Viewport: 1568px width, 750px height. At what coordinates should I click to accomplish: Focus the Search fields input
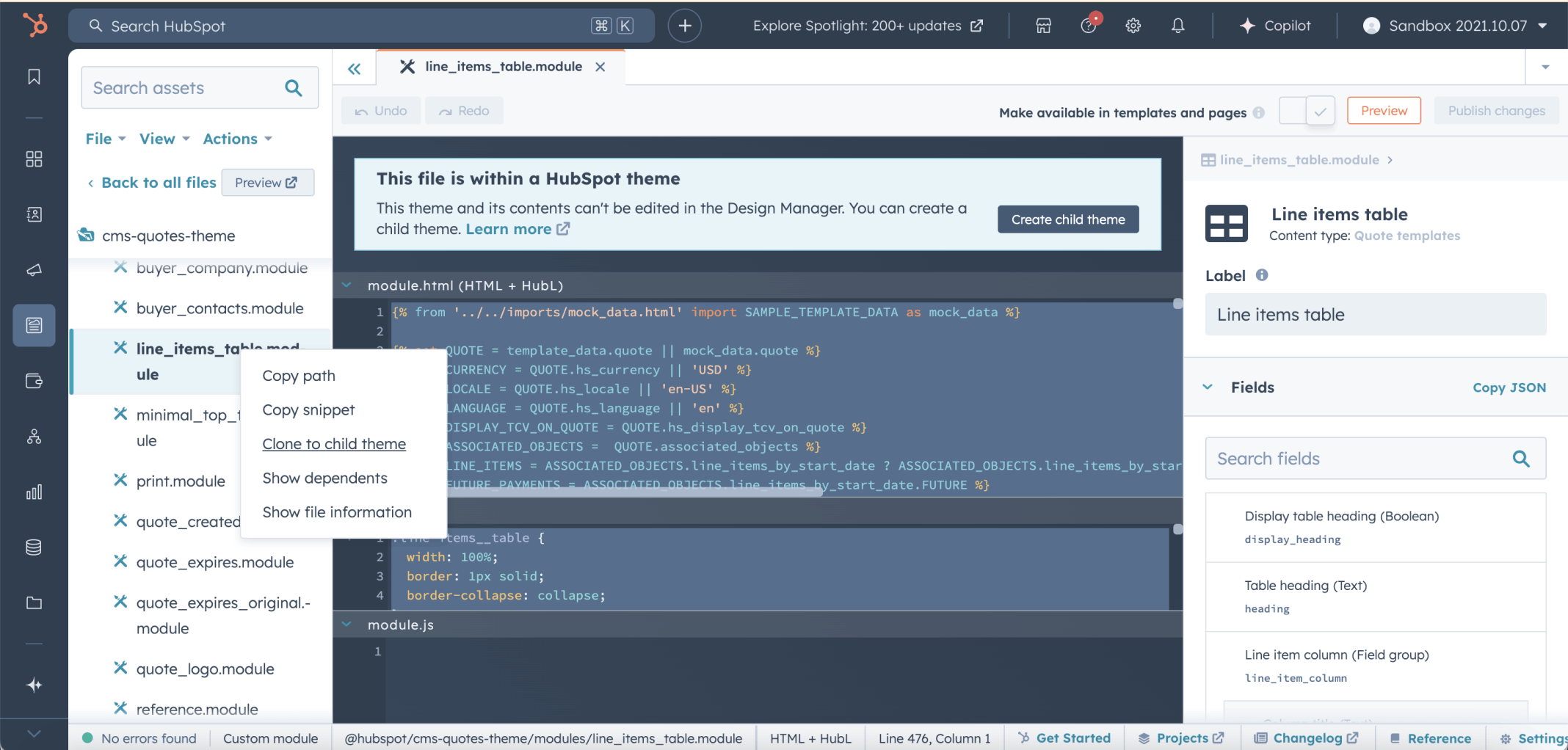click(x=1376, y=459)
